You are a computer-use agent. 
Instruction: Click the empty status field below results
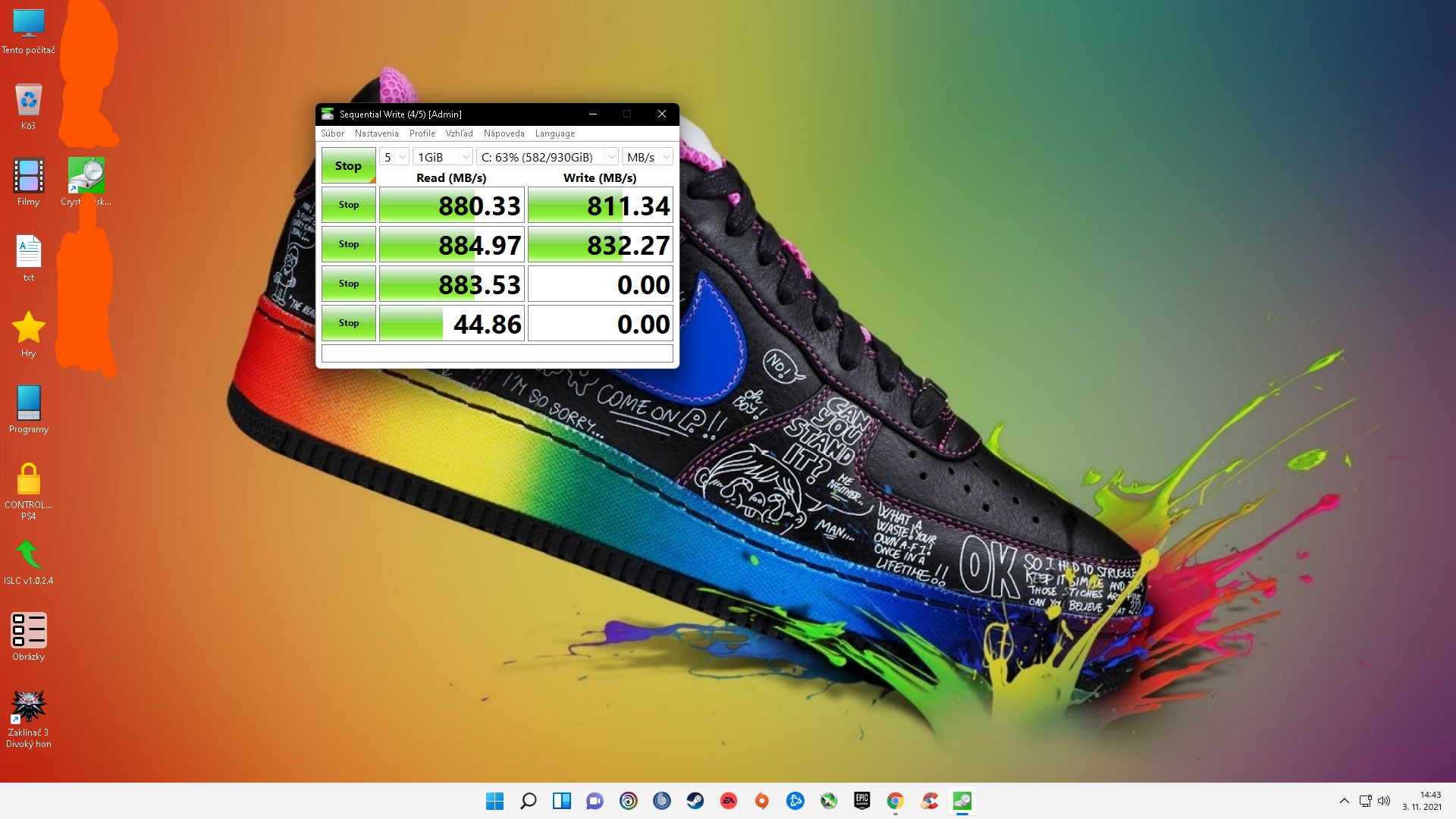tap(497, 353)
